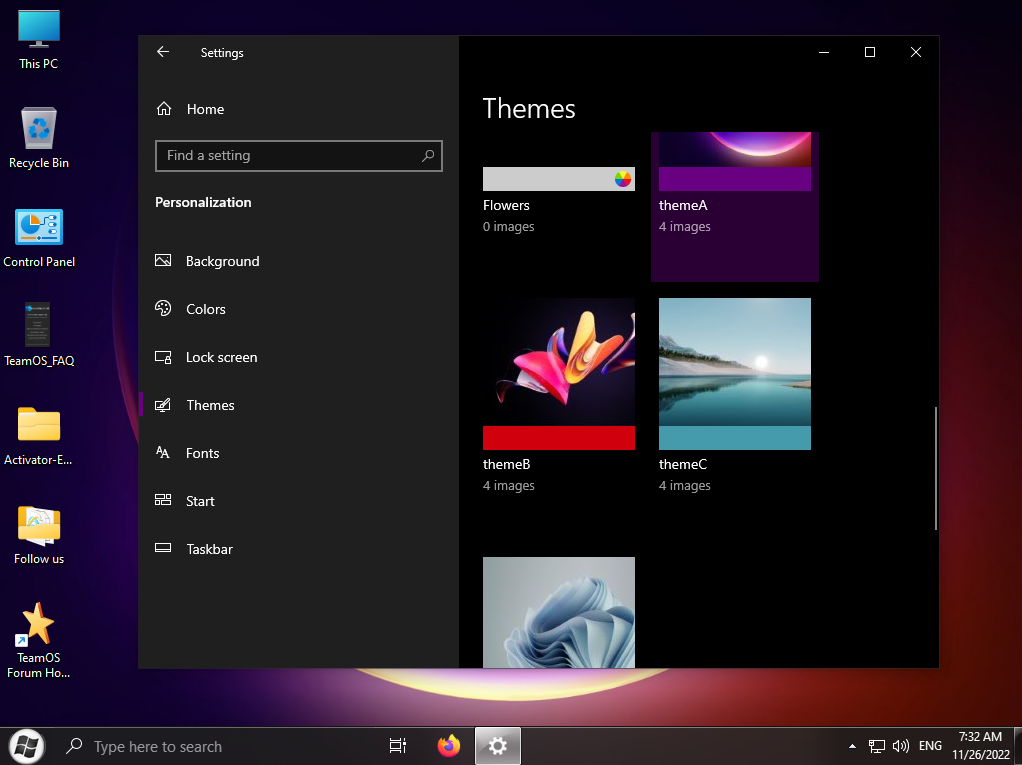Click the color wheel on Flowers theme
The width and height of the screenshot is (1022, 765).
tap(623, 179)
